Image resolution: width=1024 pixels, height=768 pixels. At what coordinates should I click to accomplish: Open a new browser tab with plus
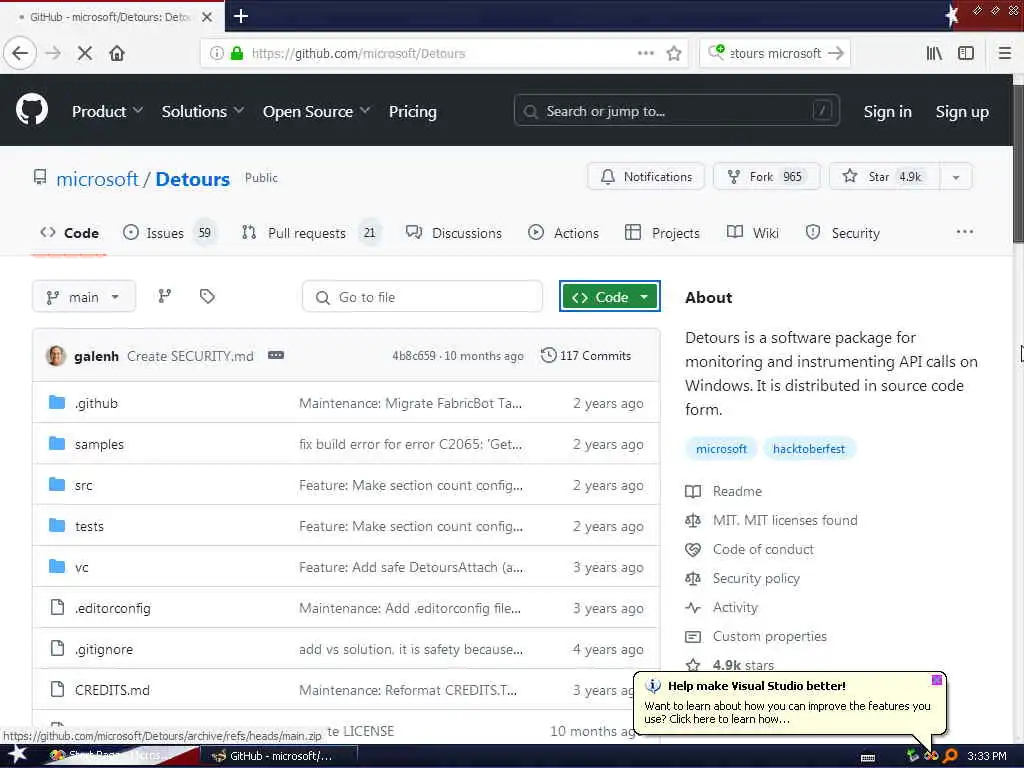click(x=241, y=16)
